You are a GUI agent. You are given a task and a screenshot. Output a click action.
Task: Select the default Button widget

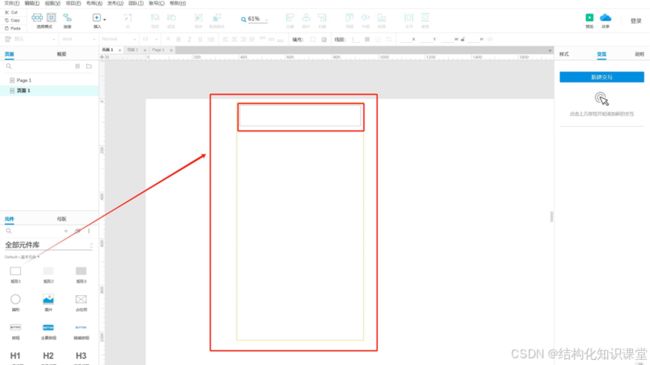click(15, 331)
